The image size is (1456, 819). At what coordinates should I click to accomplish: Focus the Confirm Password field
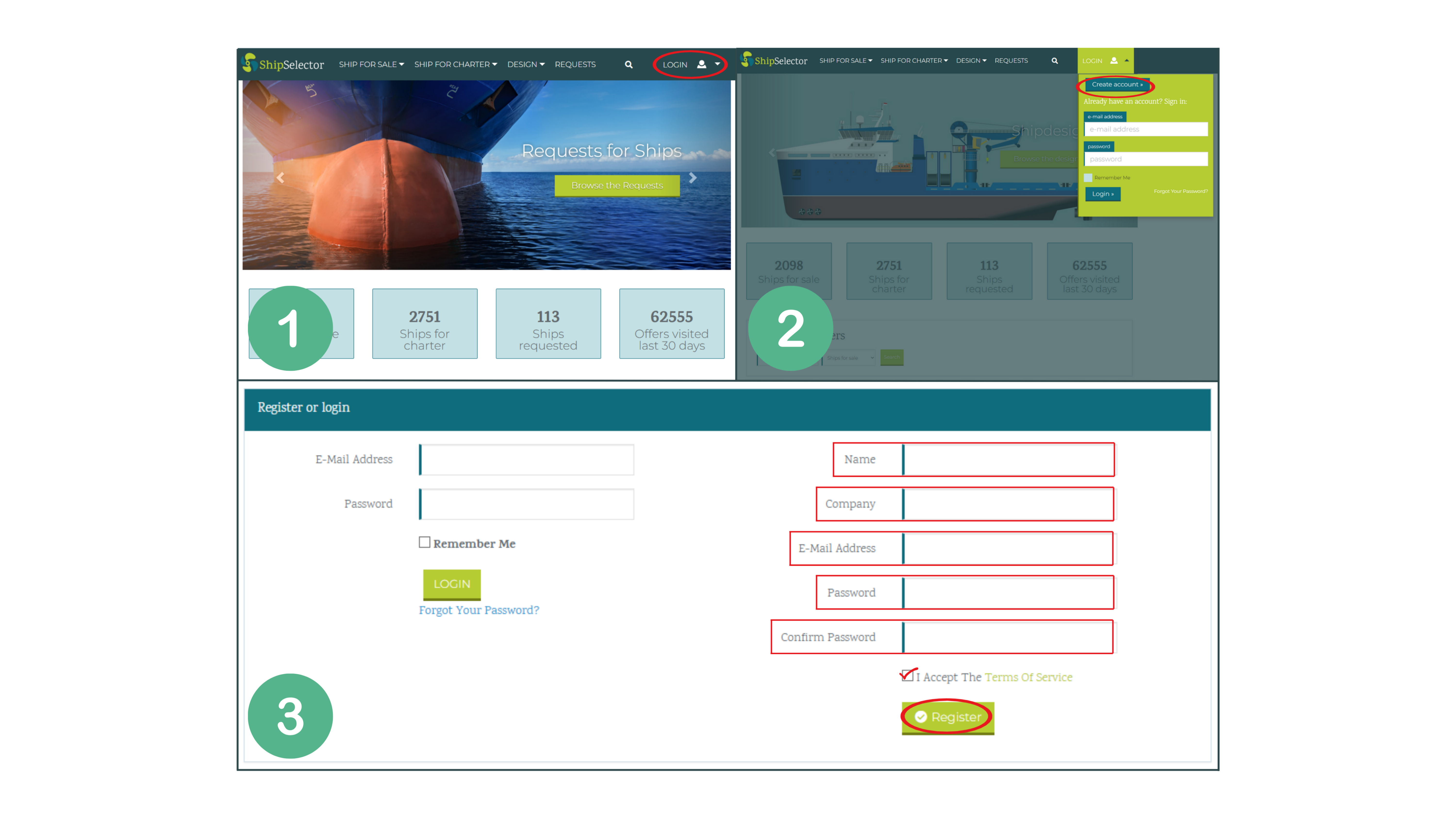(1009, 637)
